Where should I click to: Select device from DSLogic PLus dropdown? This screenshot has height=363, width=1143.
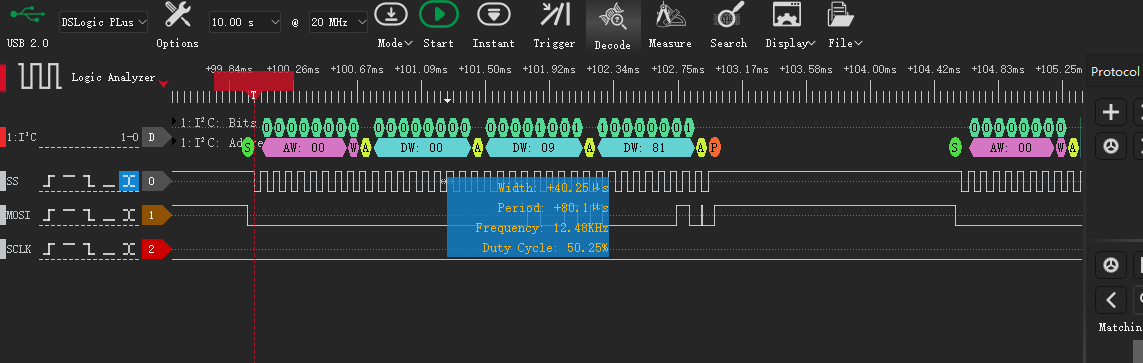[x=104, y=22]
